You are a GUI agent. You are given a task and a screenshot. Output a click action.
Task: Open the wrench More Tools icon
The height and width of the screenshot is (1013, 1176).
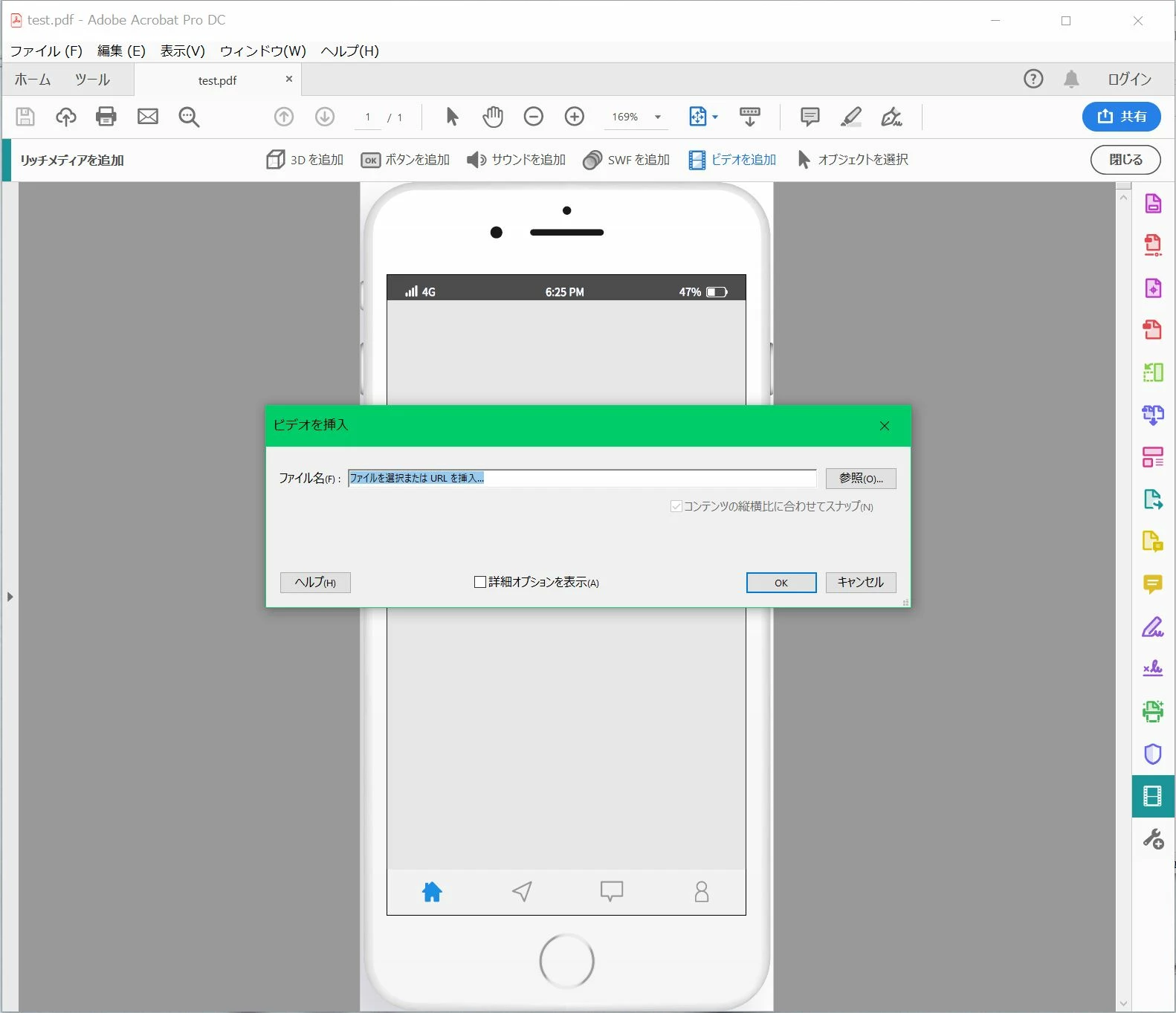1153,839
